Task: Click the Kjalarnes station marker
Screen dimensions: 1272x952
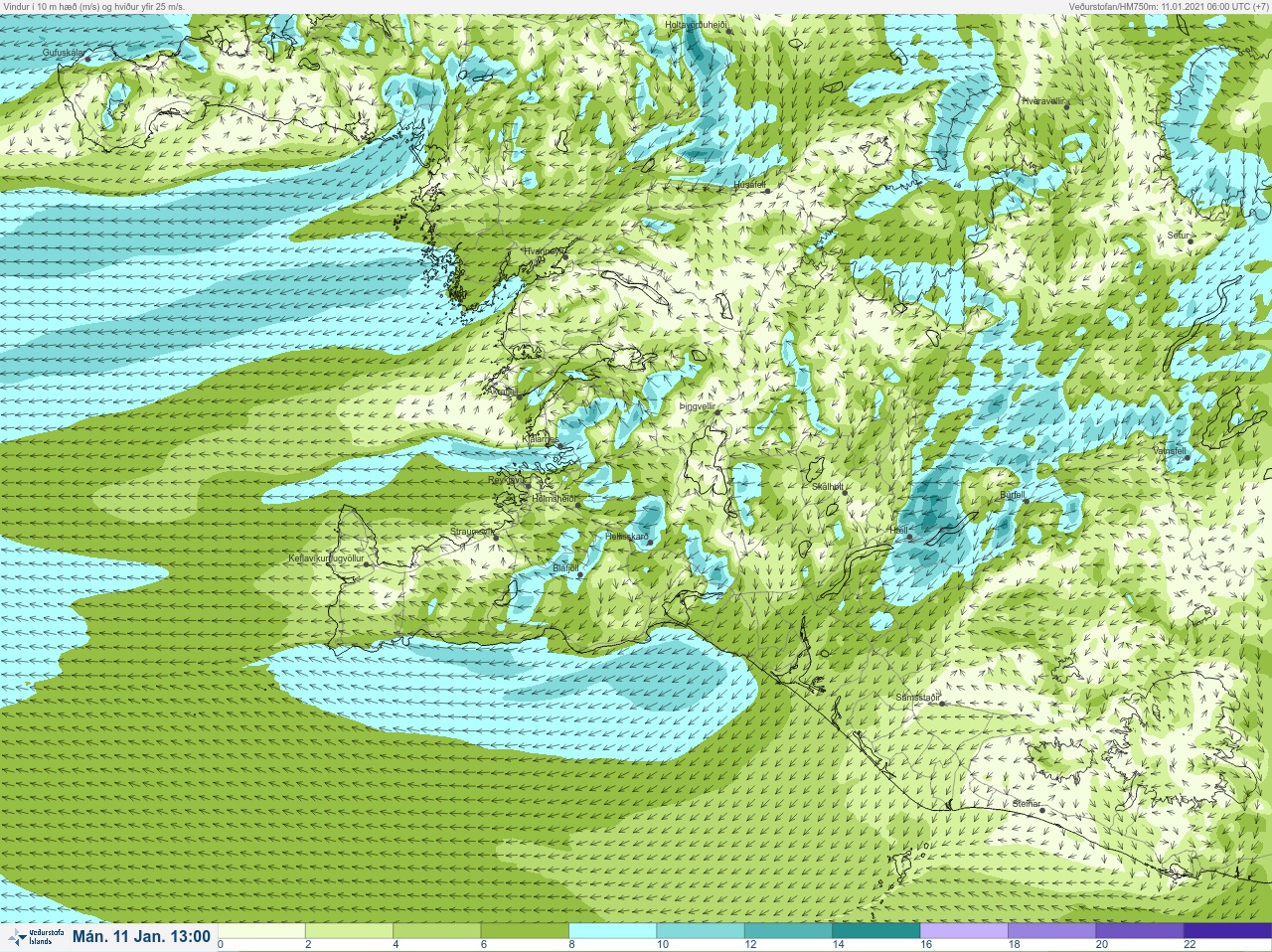Action: point(561,446)
